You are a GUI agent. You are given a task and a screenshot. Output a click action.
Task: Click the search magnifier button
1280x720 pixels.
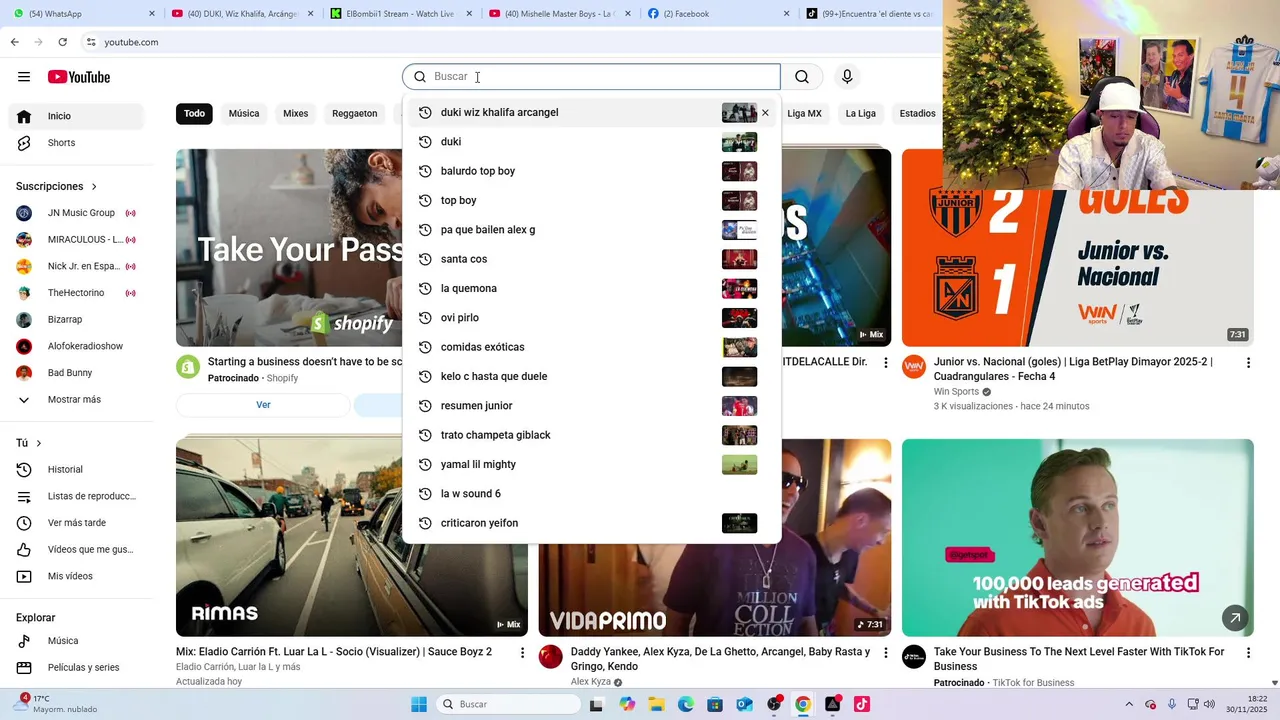[802, 77]
